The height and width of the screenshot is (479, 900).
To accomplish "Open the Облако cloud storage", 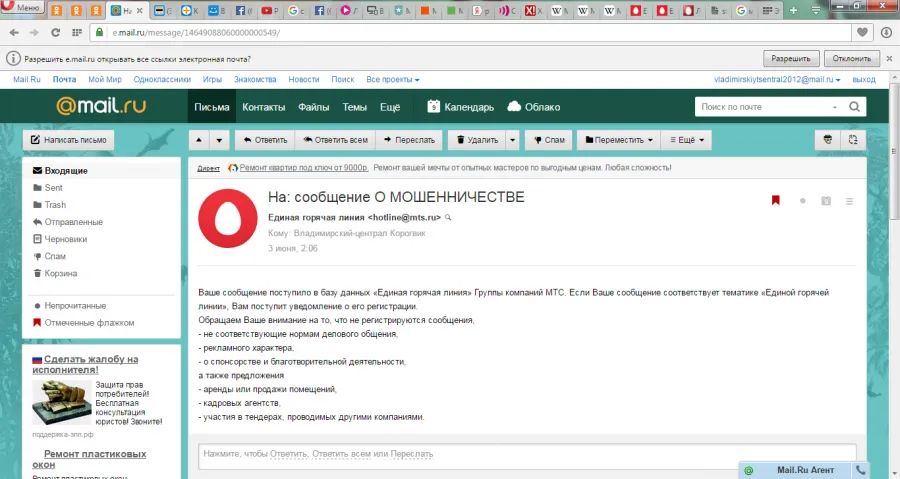I will coord(534,107).
